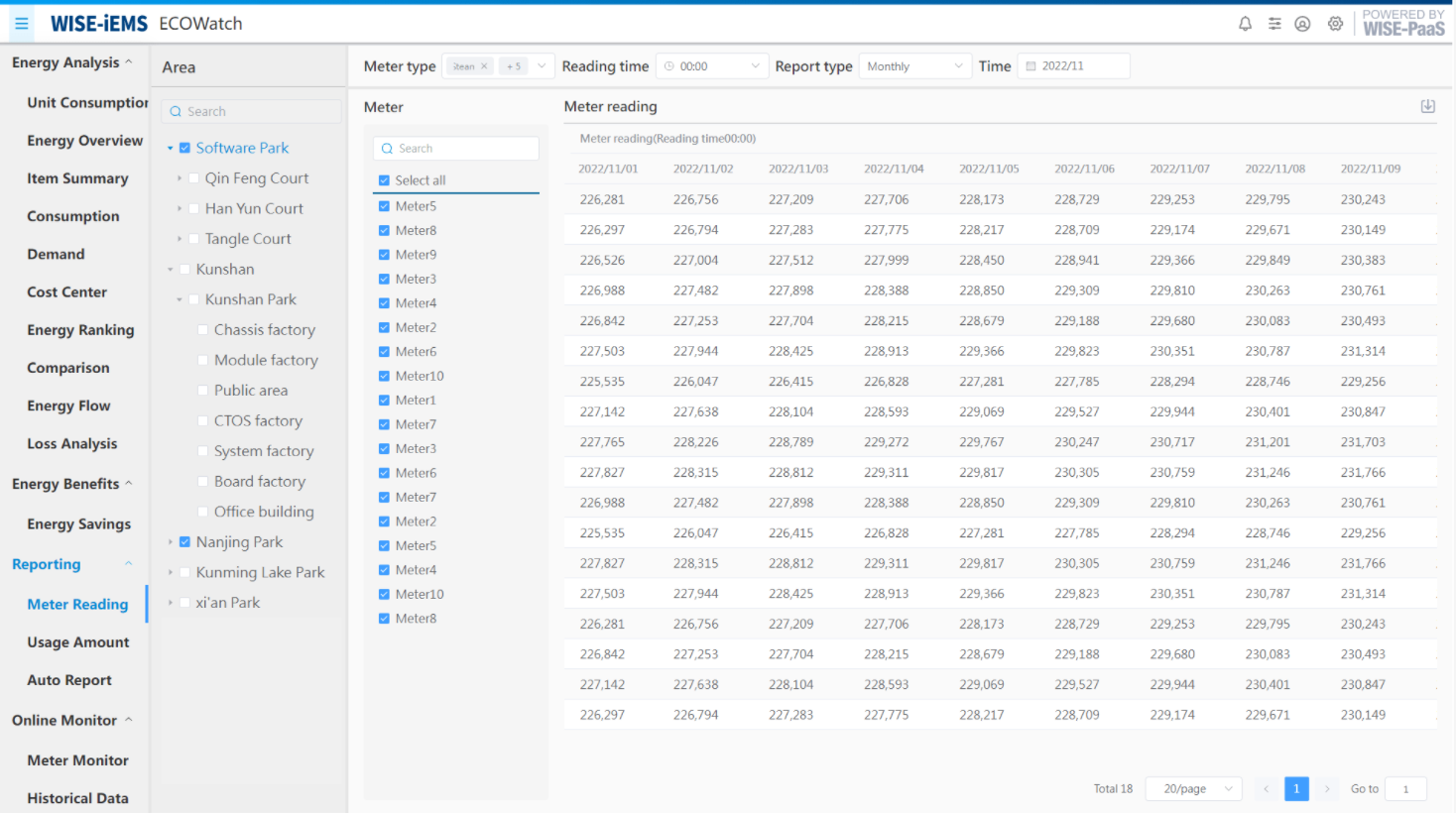Click the sliders icon beside the bell

click(1274, 24)
